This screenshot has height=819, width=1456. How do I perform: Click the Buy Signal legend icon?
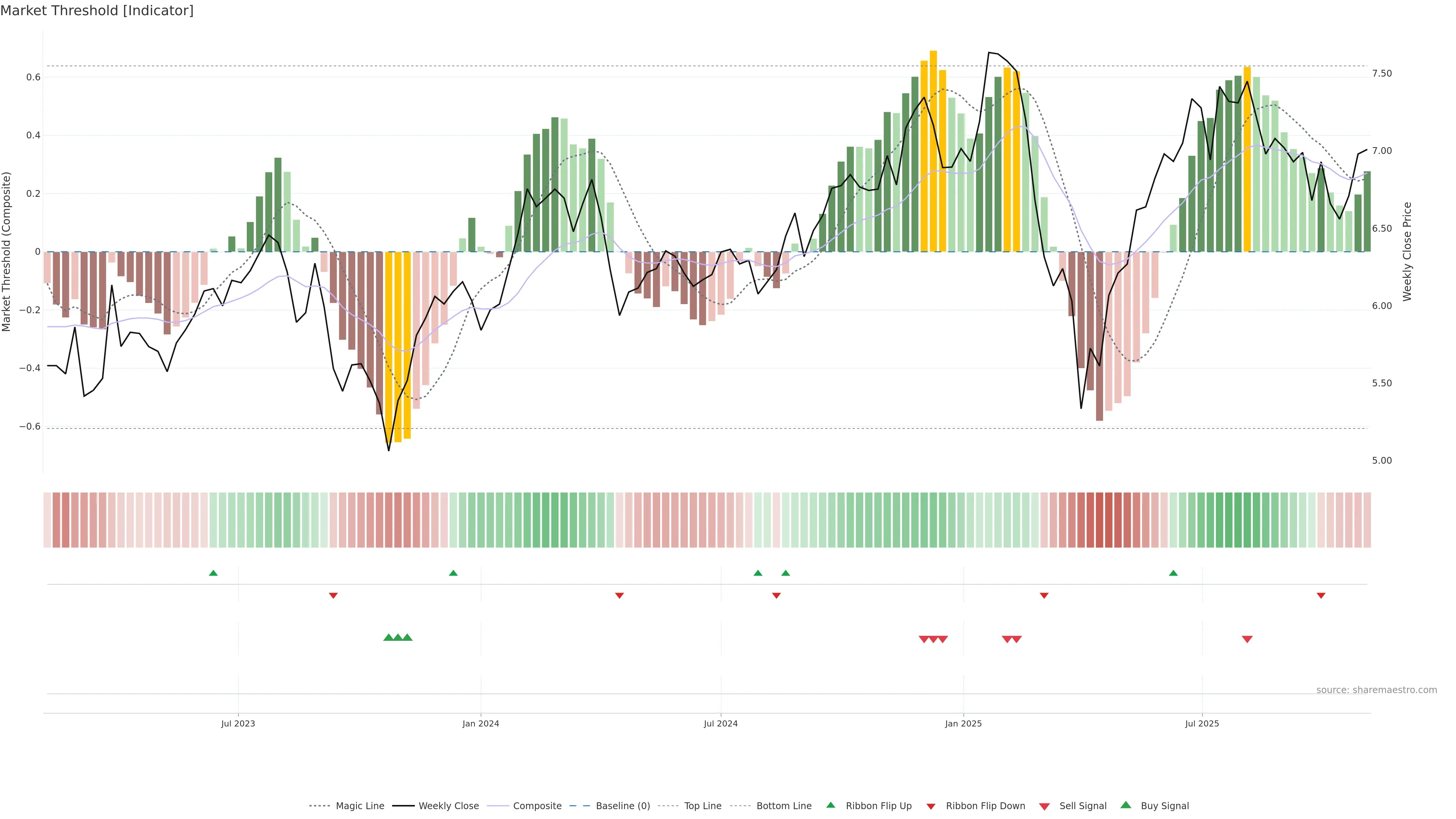tap(1126, 805)
